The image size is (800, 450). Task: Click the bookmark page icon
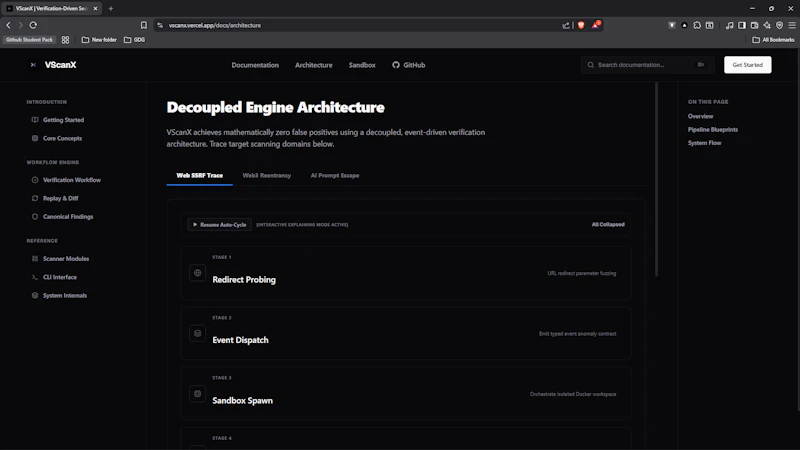pyautogui.click(x=144, y=25)
